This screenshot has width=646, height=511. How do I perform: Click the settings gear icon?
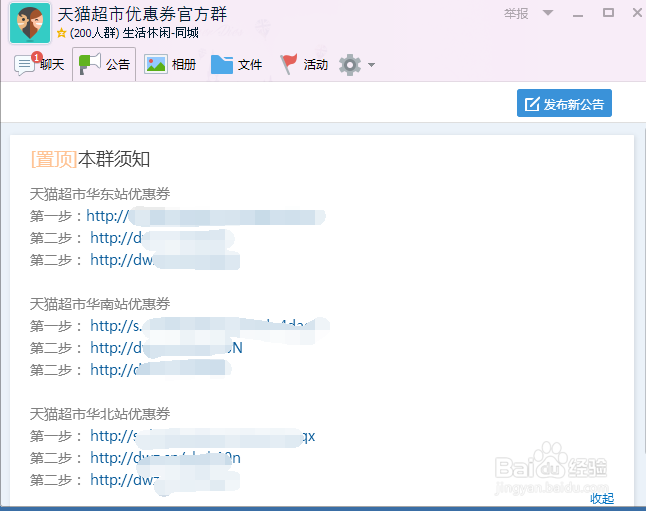click(350, 65)
